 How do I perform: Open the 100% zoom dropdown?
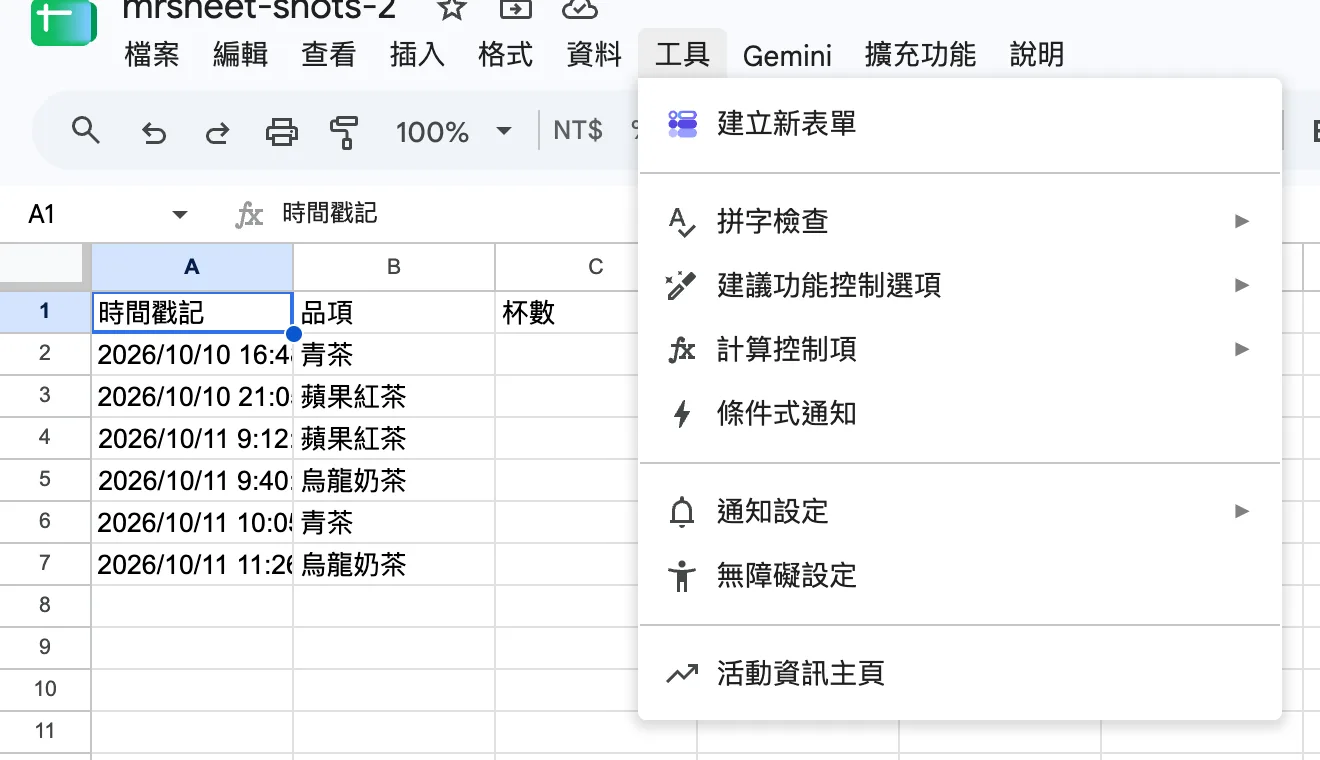pos(454,132)
